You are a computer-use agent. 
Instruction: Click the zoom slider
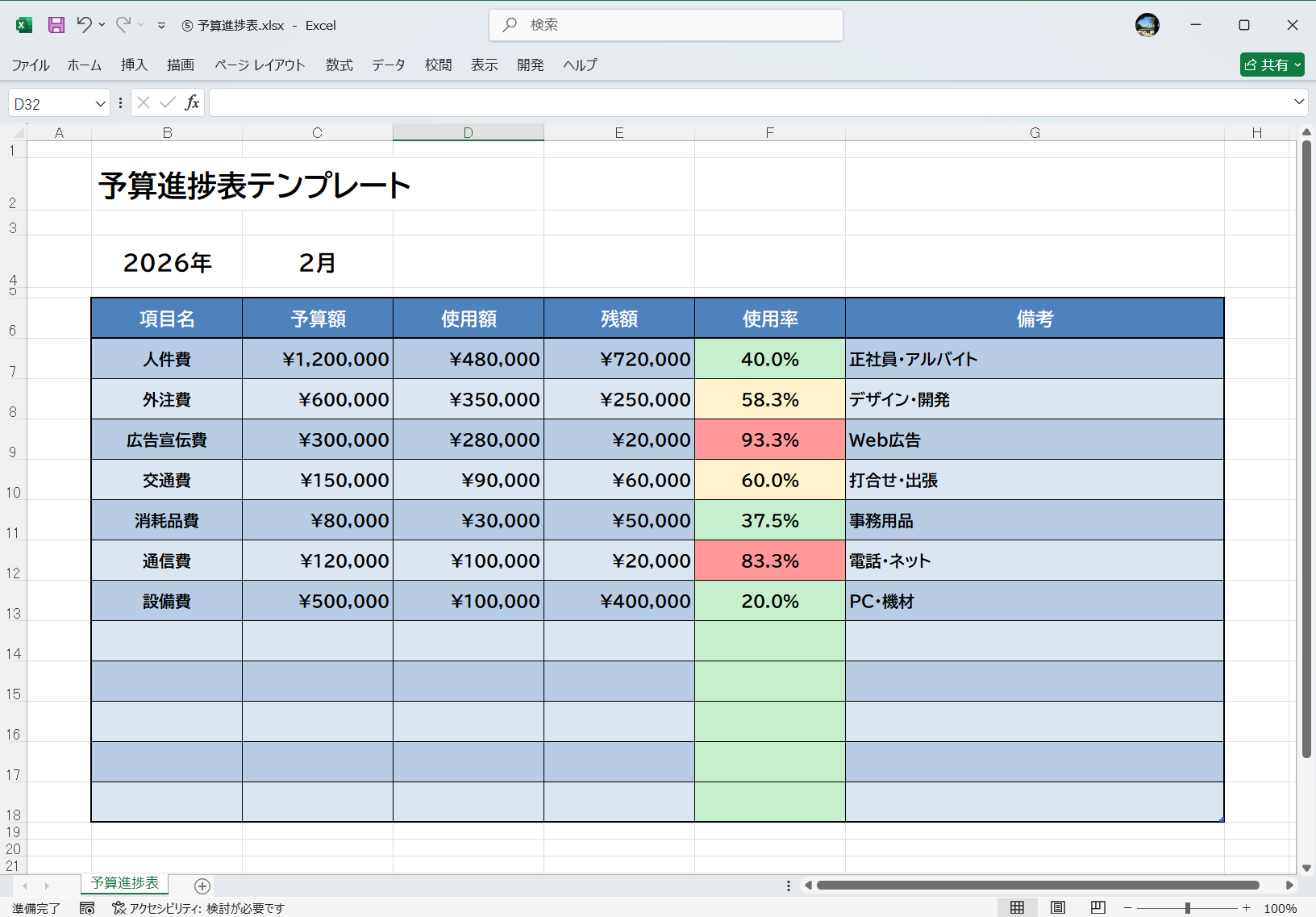coord(1186,906)
